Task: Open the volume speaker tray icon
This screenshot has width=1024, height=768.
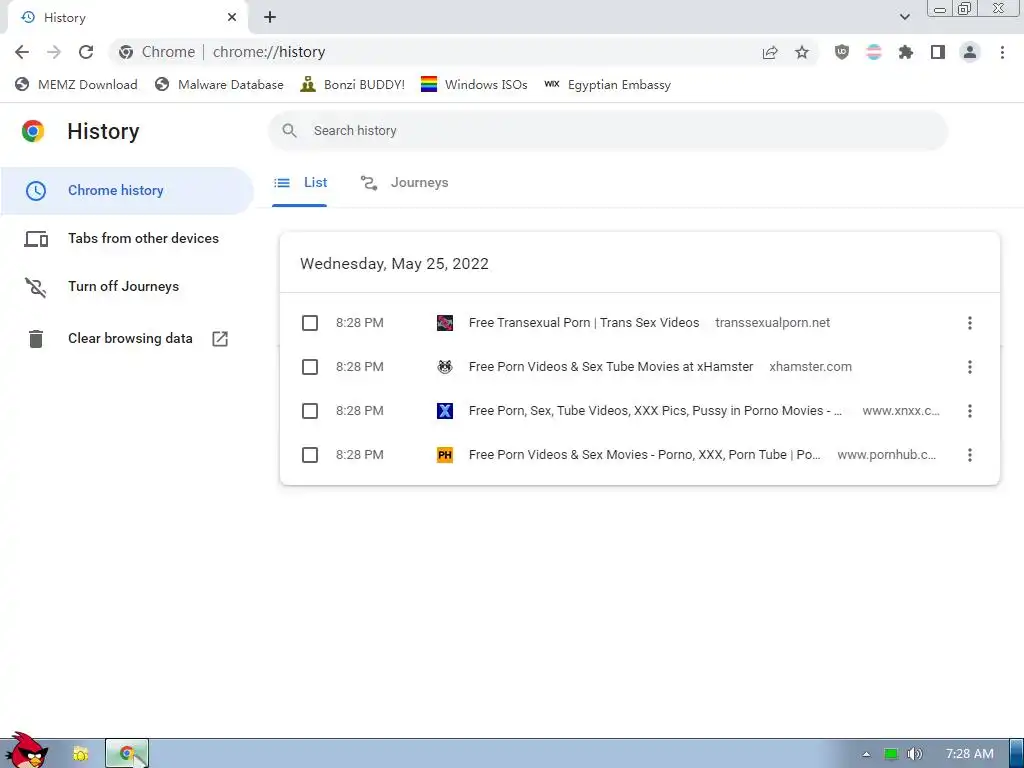Action: point(914,754)
